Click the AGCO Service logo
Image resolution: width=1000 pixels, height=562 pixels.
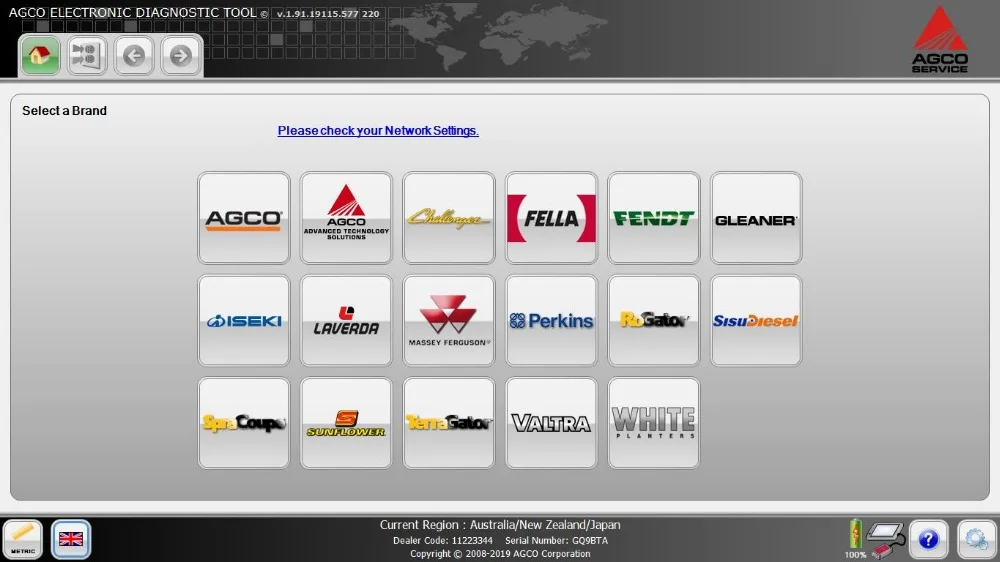(x=939, y=40)
